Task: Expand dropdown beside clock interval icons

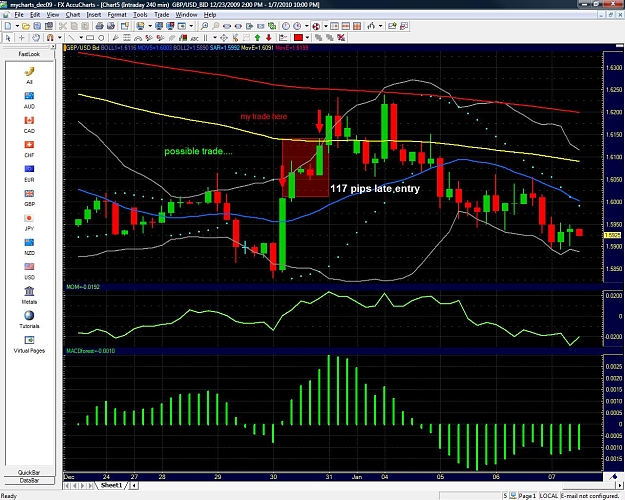Action: click(x=307, y=26)
